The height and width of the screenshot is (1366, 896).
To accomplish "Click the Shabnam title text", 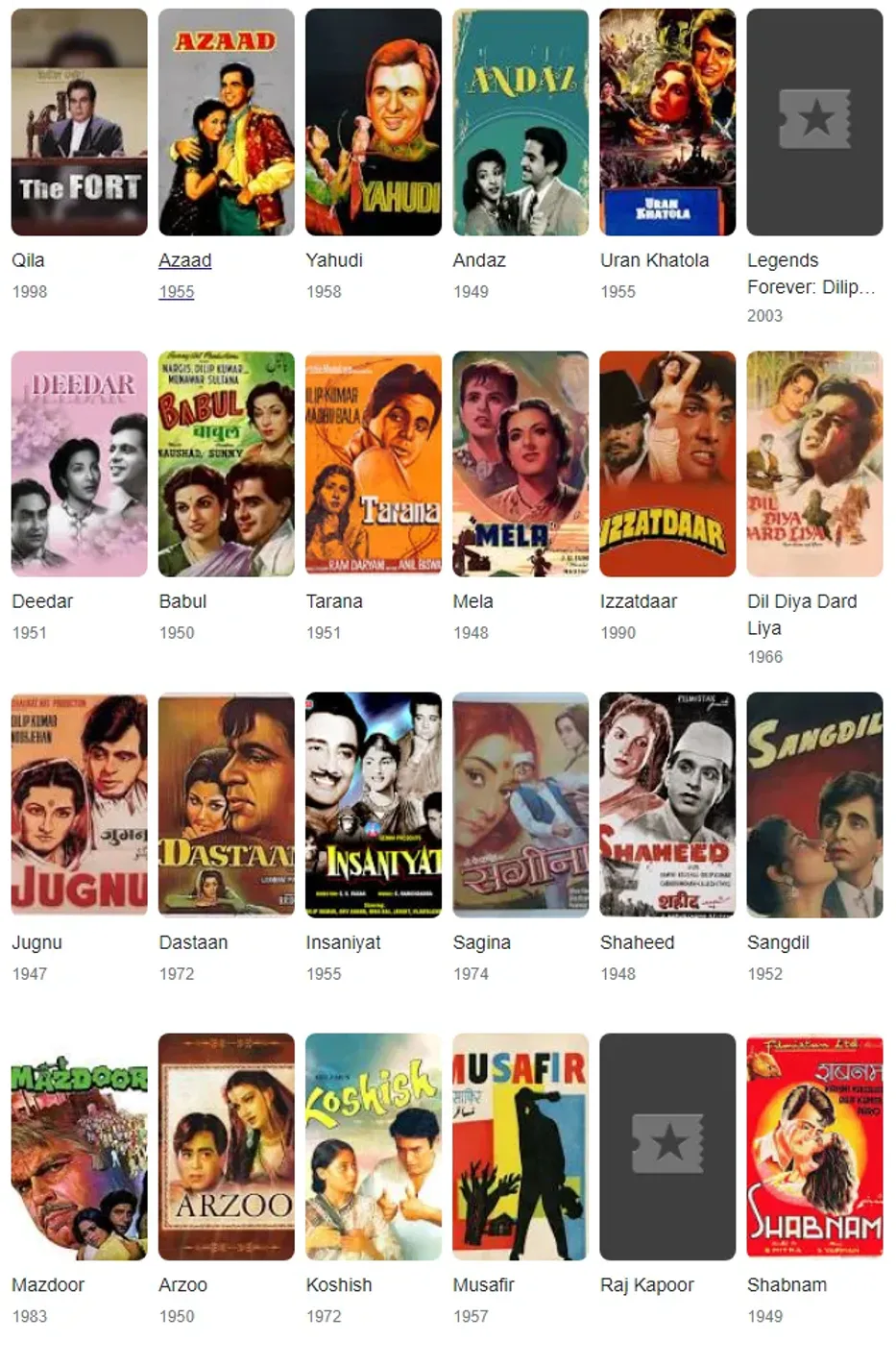I will 787,1285.
